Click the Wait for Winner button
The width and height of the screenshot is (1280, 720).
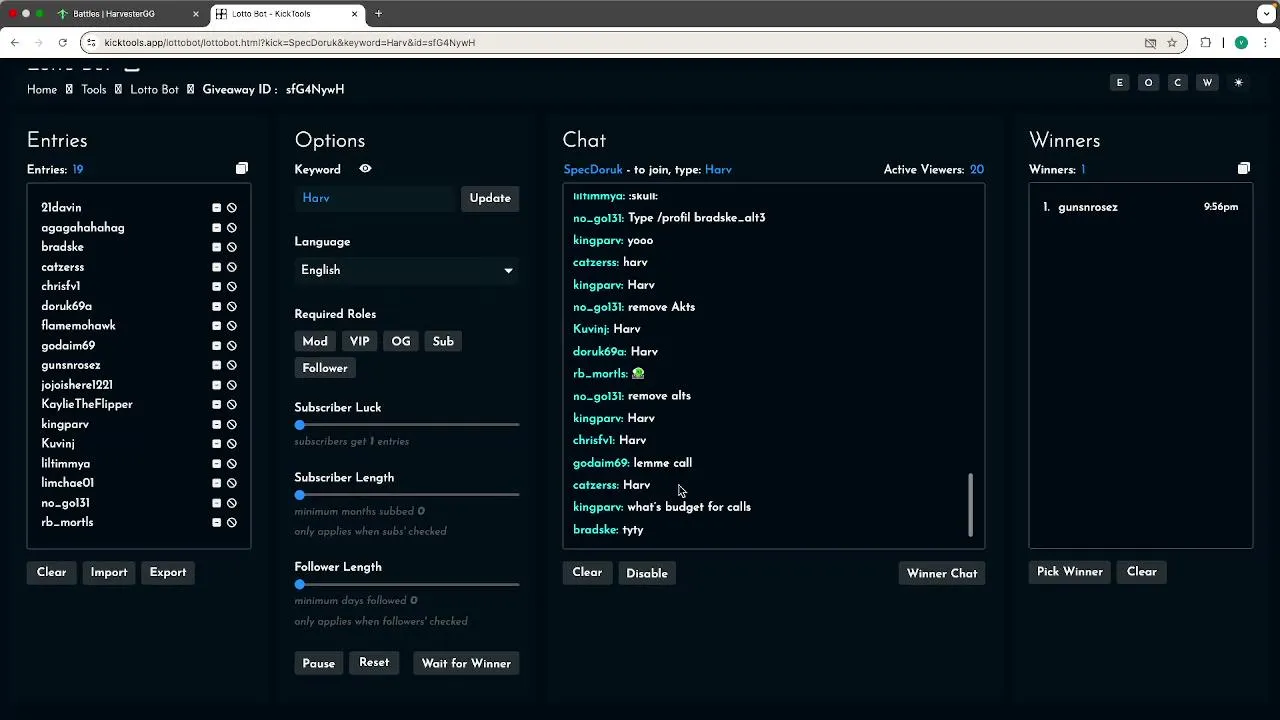[466, 663]
